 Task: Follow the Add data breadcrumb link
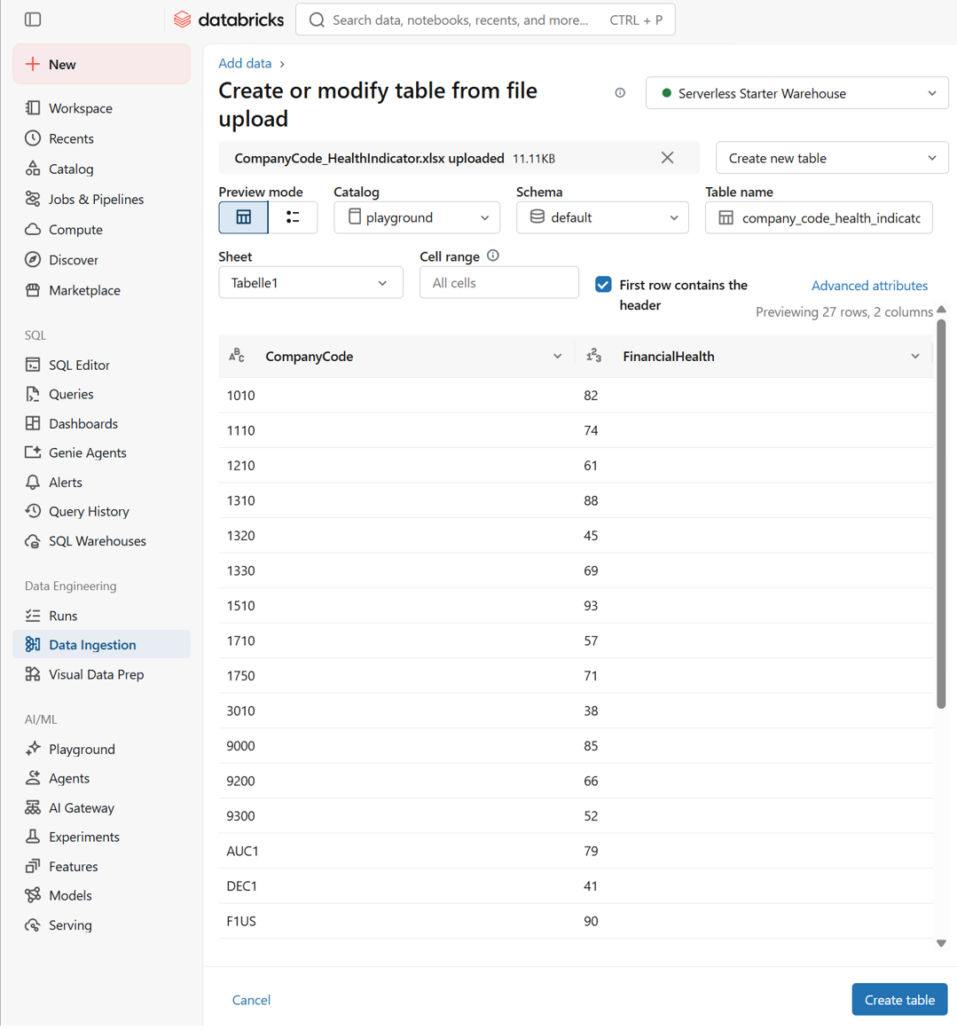[245, 63]
